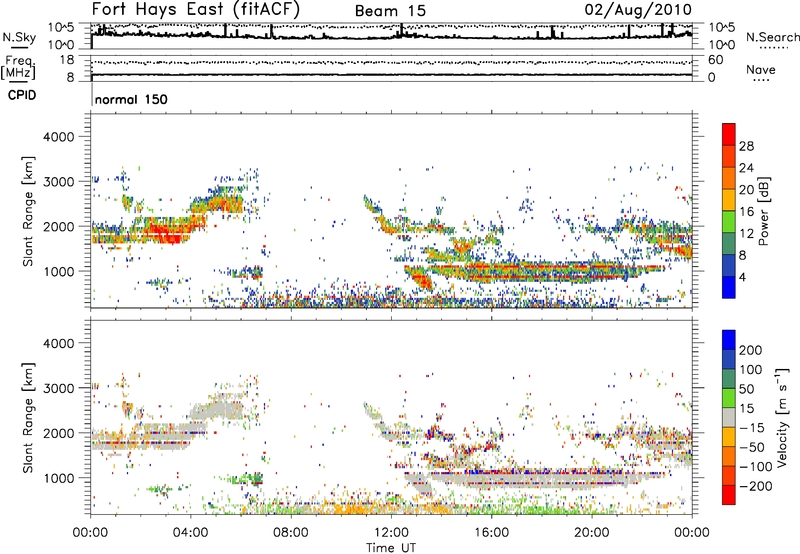Click the '-50' value on velocity scale
Screen dimensions: 800x554
(752, 447)
